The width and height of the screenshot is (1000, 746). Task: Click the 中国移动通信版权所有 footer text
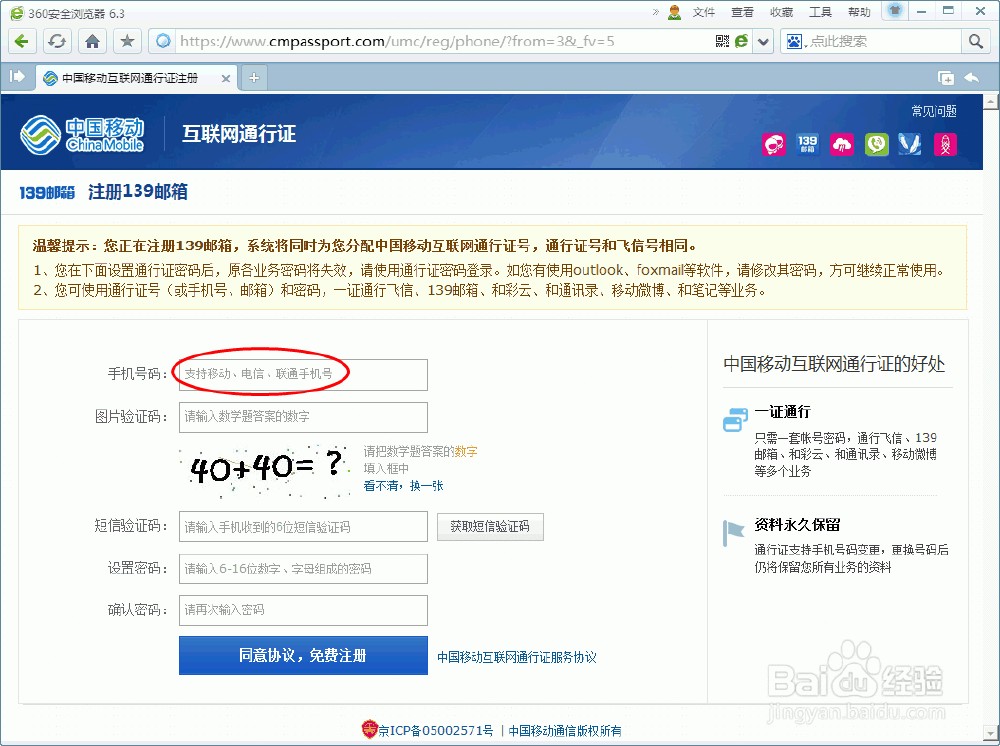pyautogui.click(x=565, y=731)
